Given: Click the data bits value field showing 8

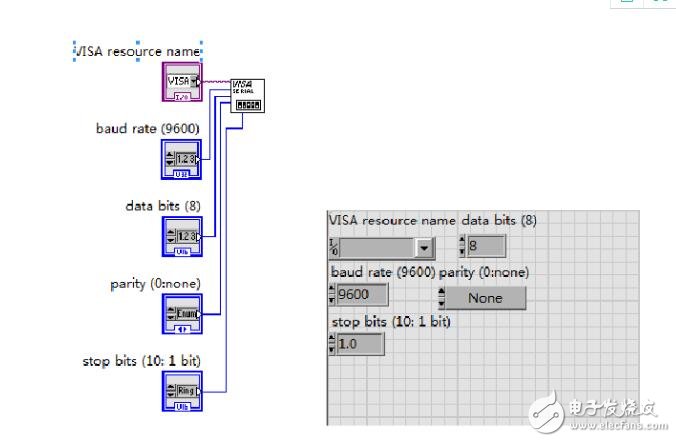Looking at the screenshot, I should (486, 246).
